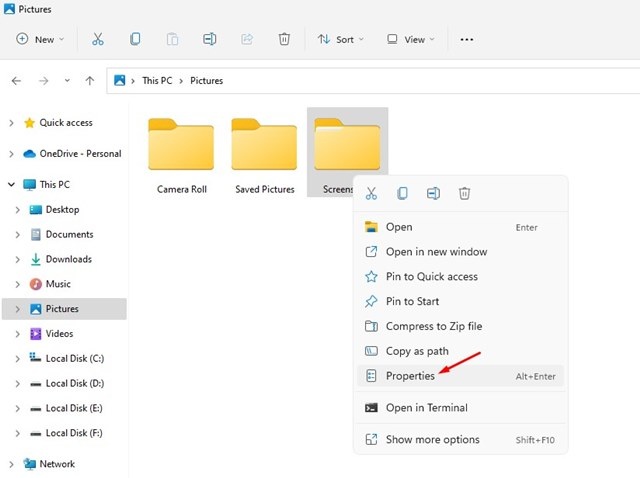Click the Copy icon in the context menu
Image resolution: width=640 pixels, height=478 pixels.
pos(402,193)
